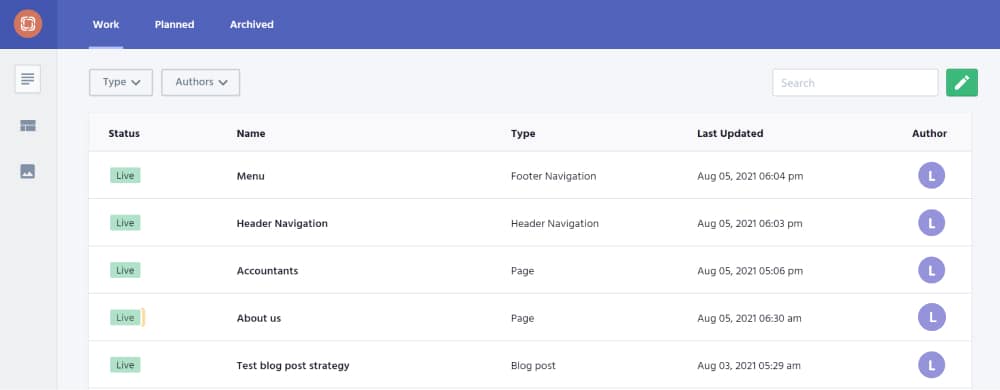The image size is (1000, 390).
Task: Click the date Aug 05, 2021 06:30 am
Action: (749, 318)
